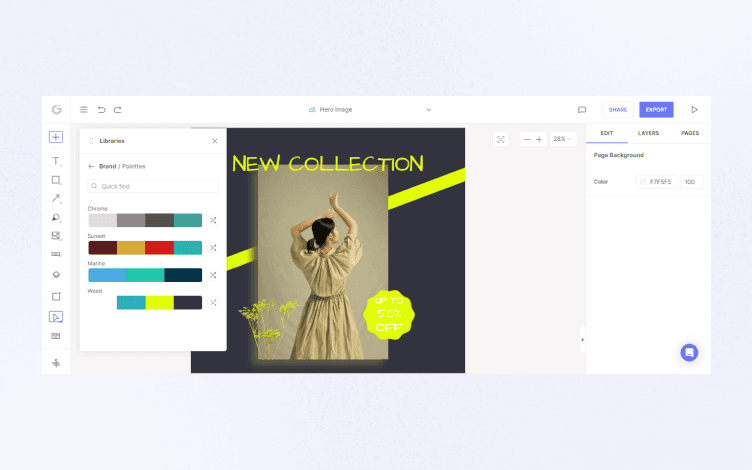Viewport: 752px width, 470px height.
Task: Click the EXPORT button
Action: (x=656, y=110)
